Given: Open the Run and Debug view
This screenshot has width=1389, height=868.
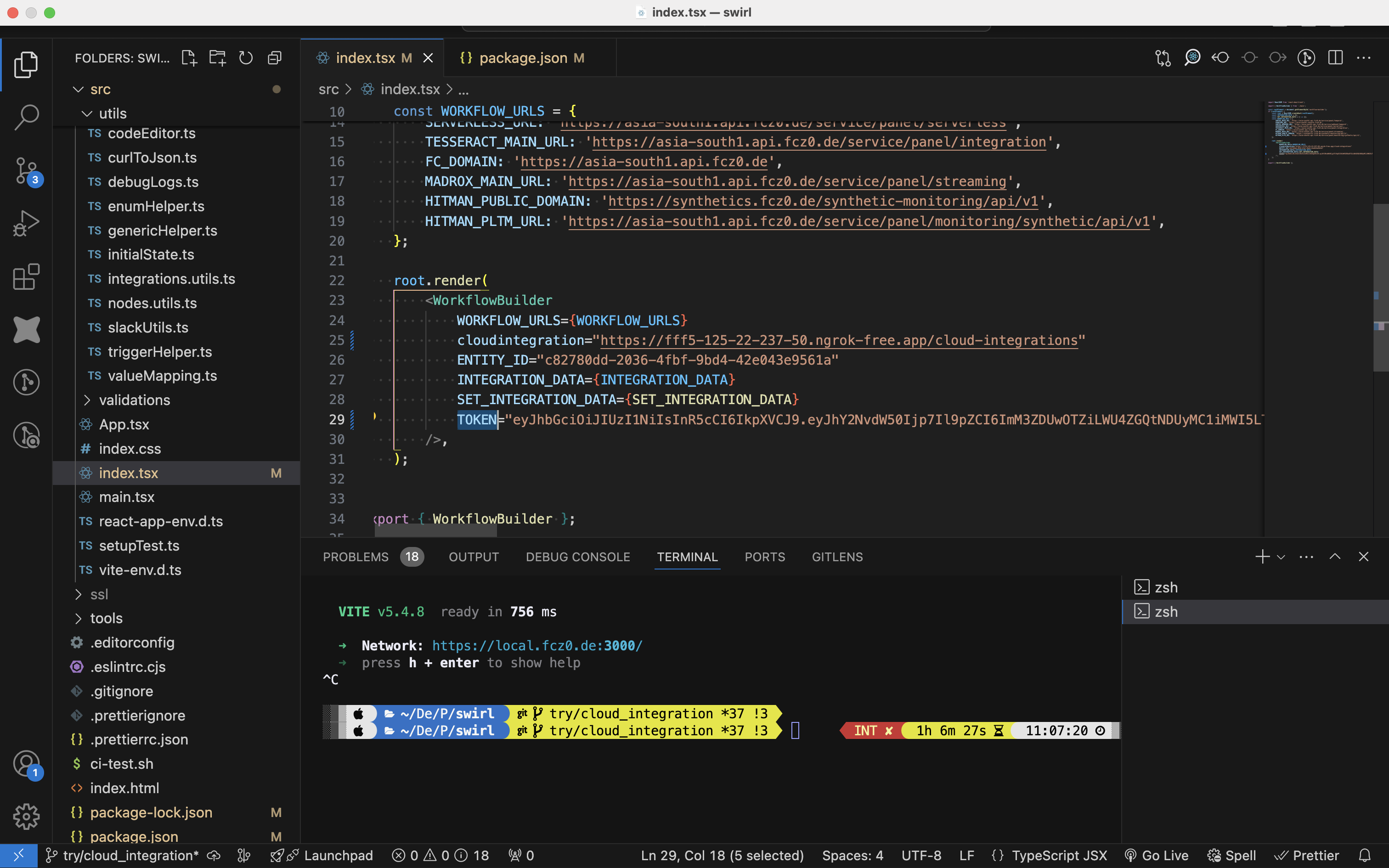Looking at the screenshot, I should tap(26, 223).
